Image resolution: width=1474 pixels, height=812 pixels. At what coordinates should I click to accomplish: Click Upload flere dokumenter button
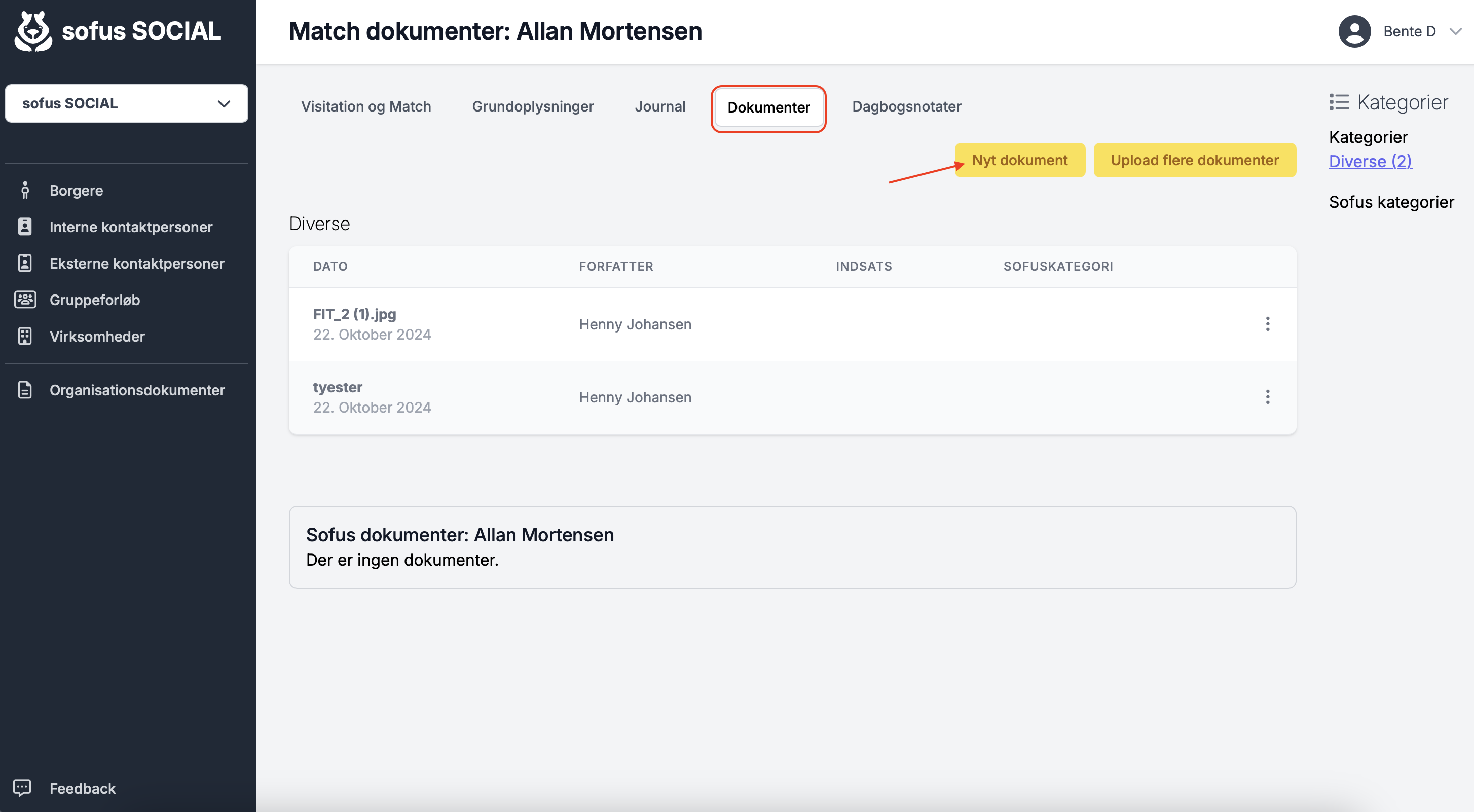pyautogui.click(x=1194, y=160)
